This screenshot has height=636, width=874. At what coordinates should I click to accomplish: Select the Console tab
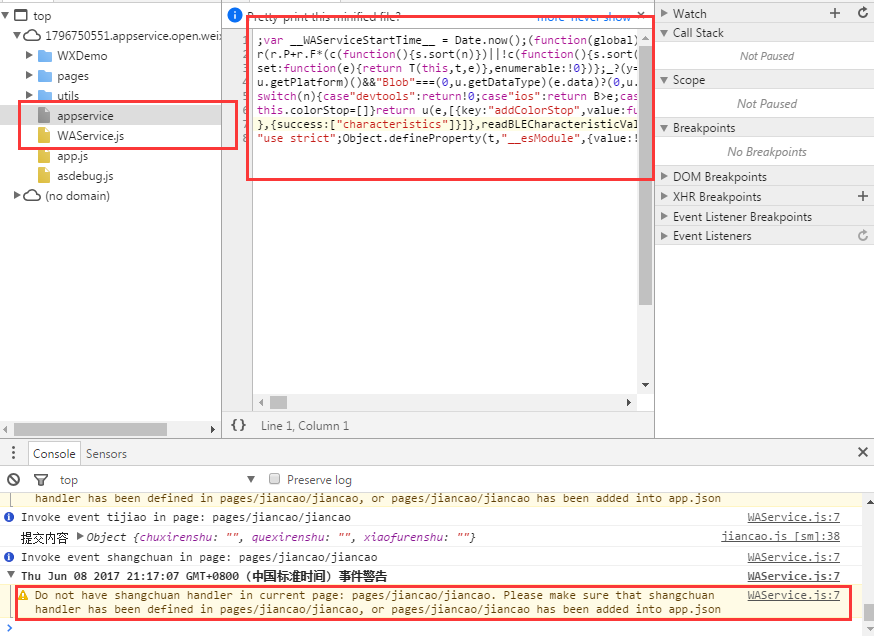[54, 454]
